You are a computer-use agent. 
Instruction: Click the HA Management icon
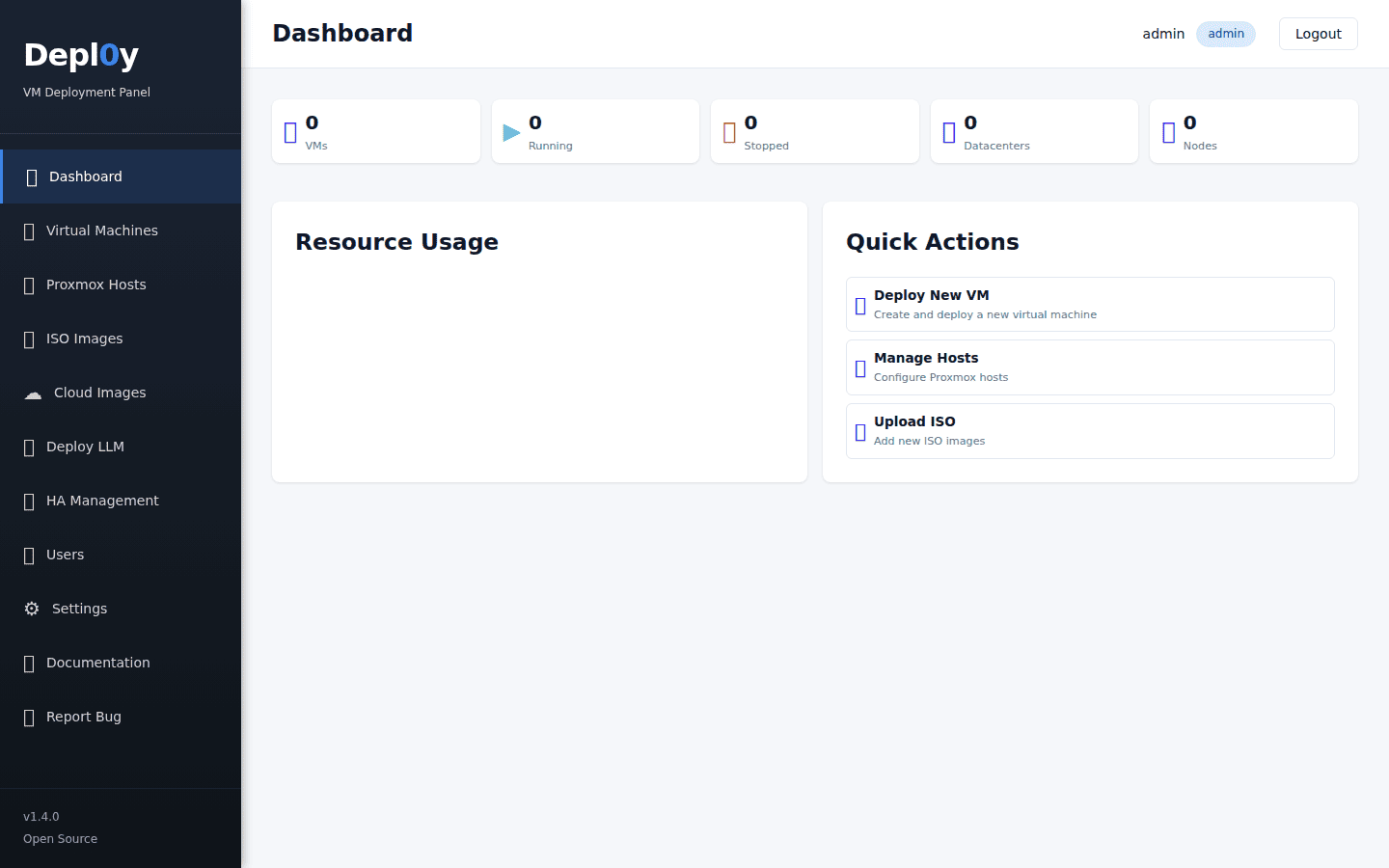[x=27, y=501]
